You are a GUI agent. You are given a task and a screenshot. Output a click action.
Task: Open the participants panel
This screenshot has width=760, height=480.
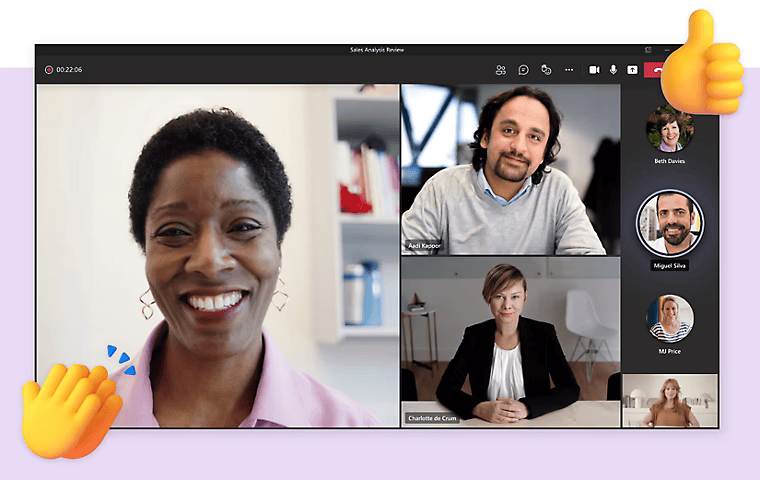tap(500, 70)
